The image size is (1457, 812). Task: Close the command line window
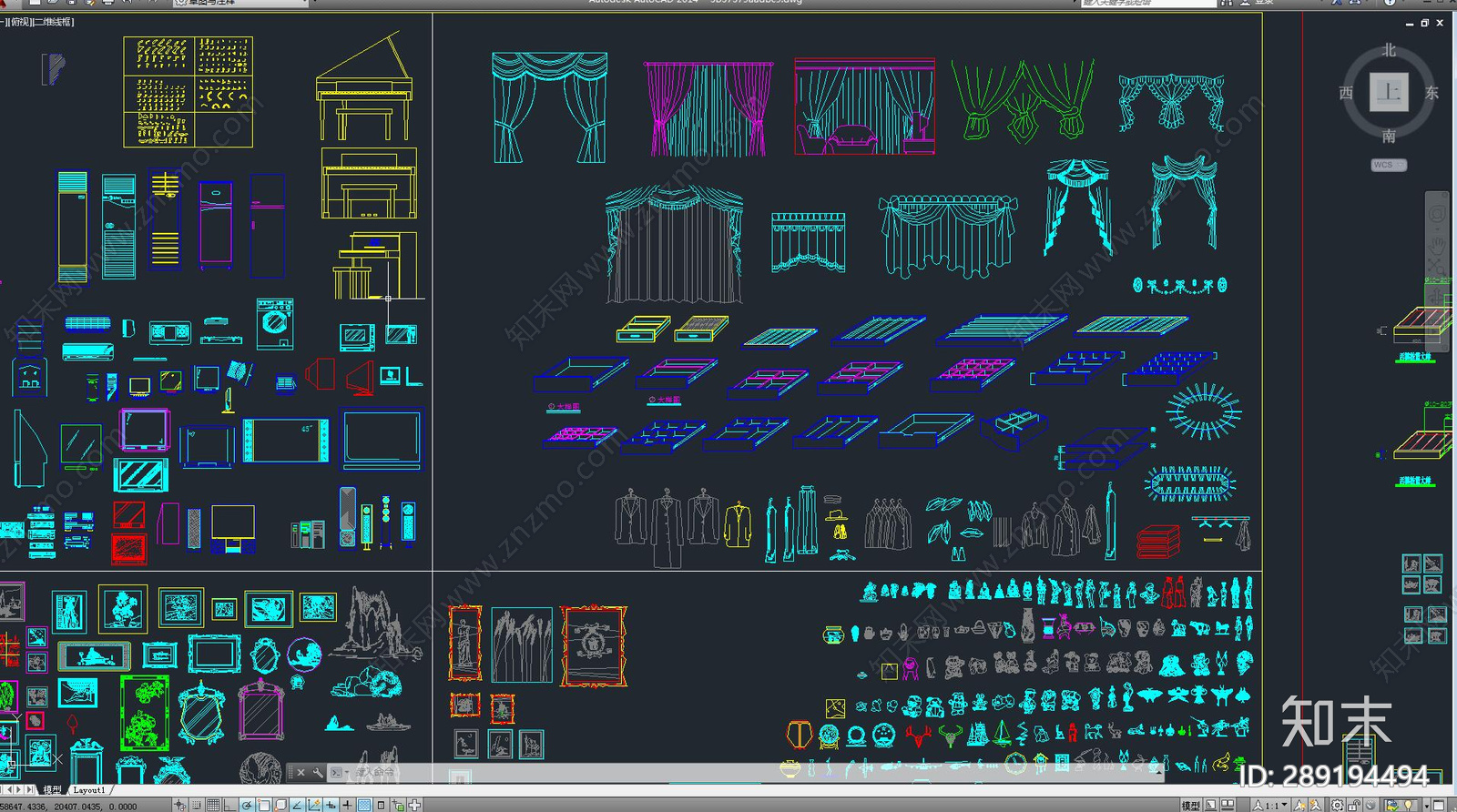[301, 772]
